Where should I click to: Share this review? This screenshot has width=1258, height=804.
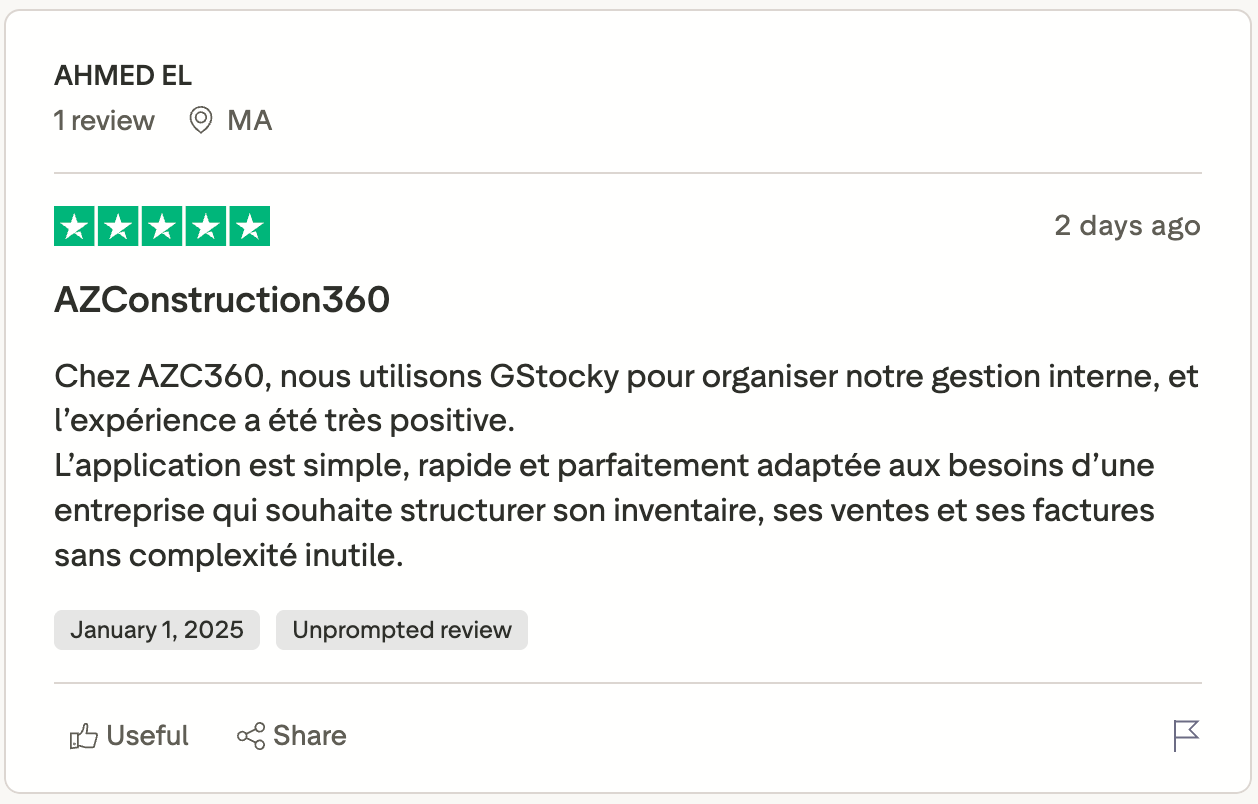click(x=291, y=736)
